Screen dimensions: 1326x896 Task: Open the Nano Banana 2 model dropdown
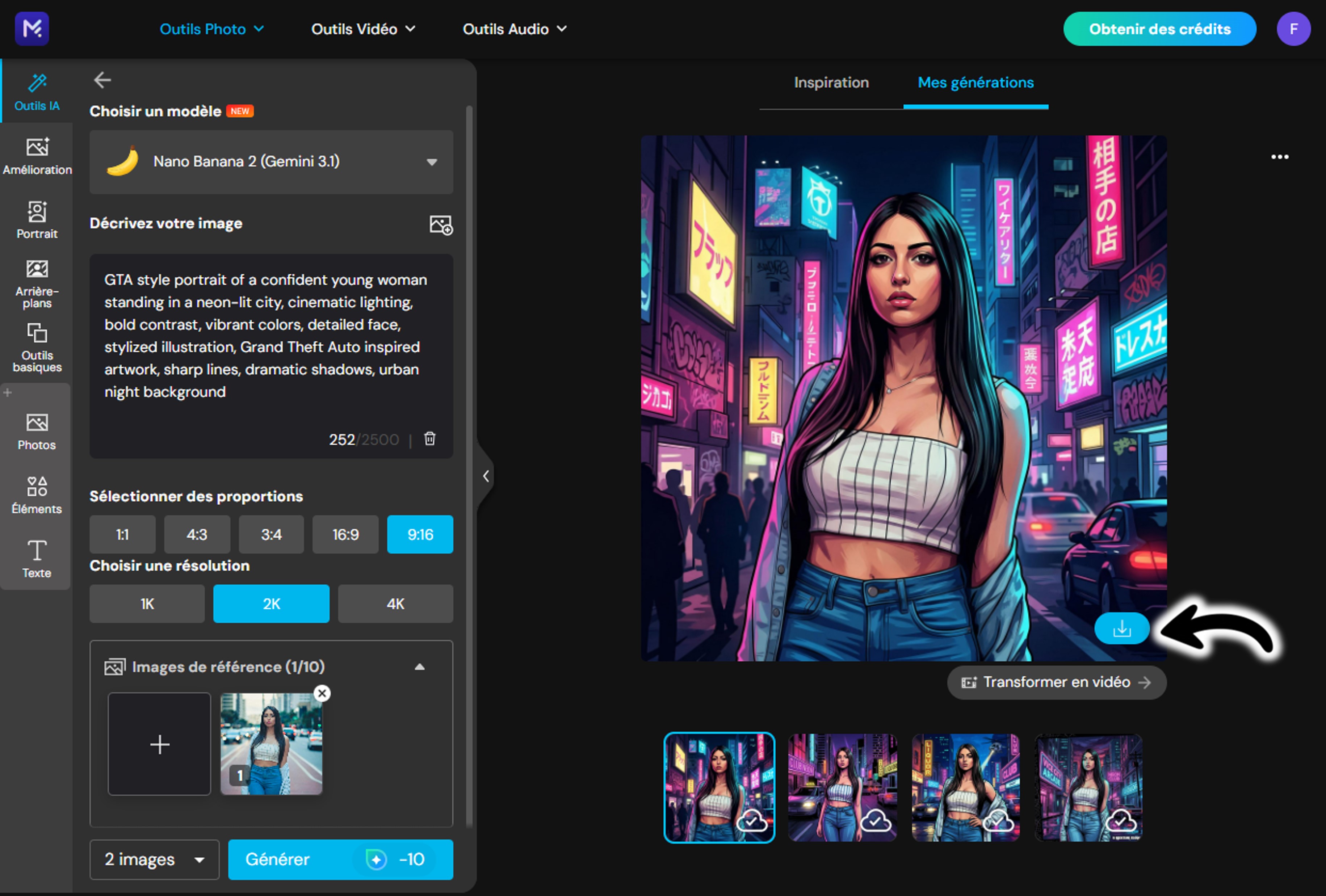(x=271, y=162)
